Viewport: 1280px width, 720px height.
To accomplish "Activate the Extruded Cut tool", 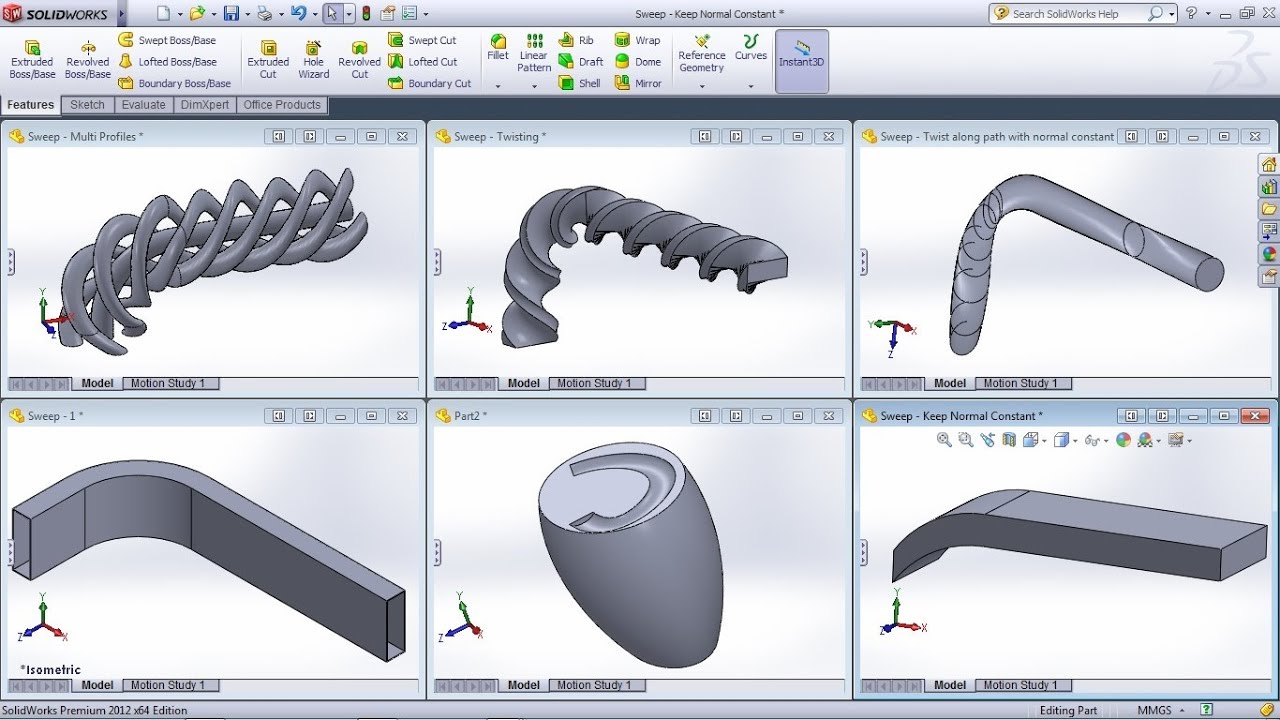I will coord(268,60).
